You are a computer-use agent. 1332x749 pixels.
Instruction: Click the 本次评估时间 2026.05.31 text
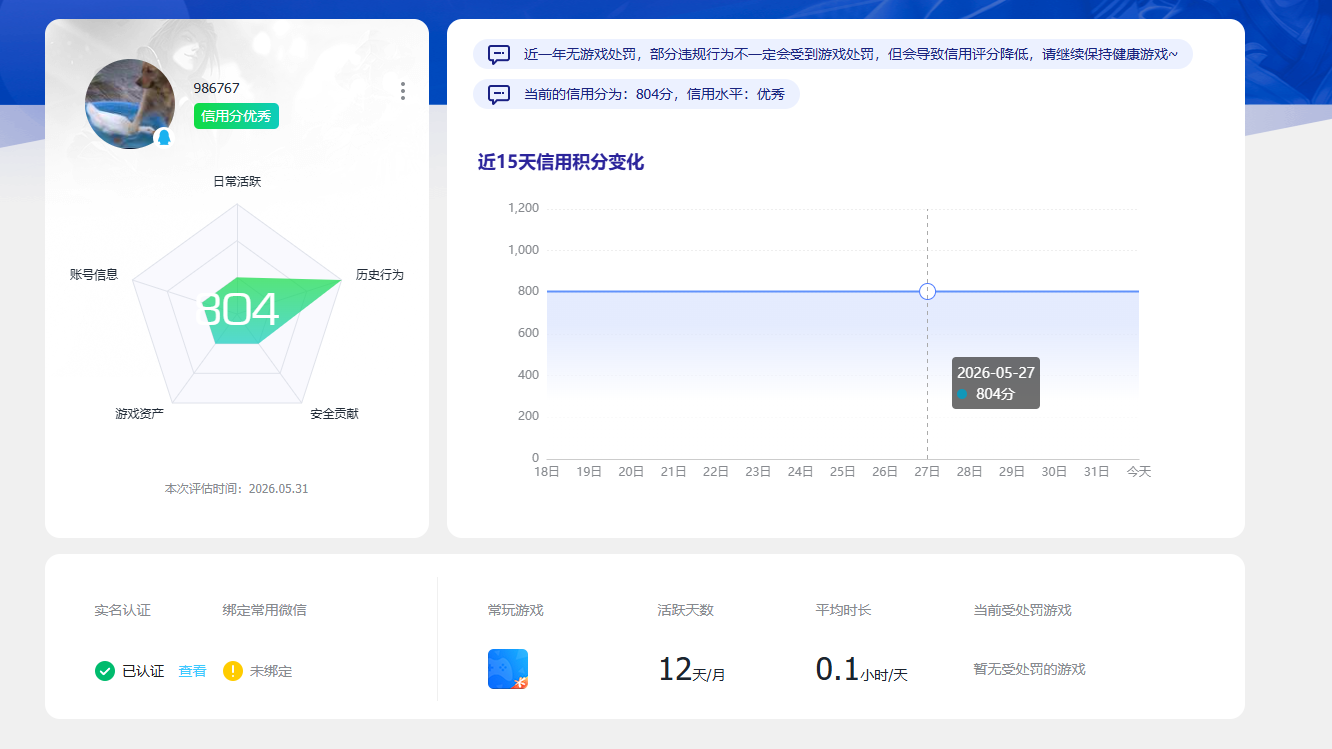(237, 489)
